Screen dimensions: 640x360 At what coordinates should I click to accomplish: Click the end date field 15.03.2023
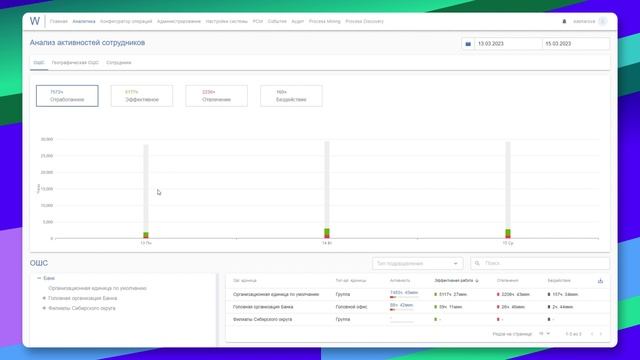pos(576,44)
